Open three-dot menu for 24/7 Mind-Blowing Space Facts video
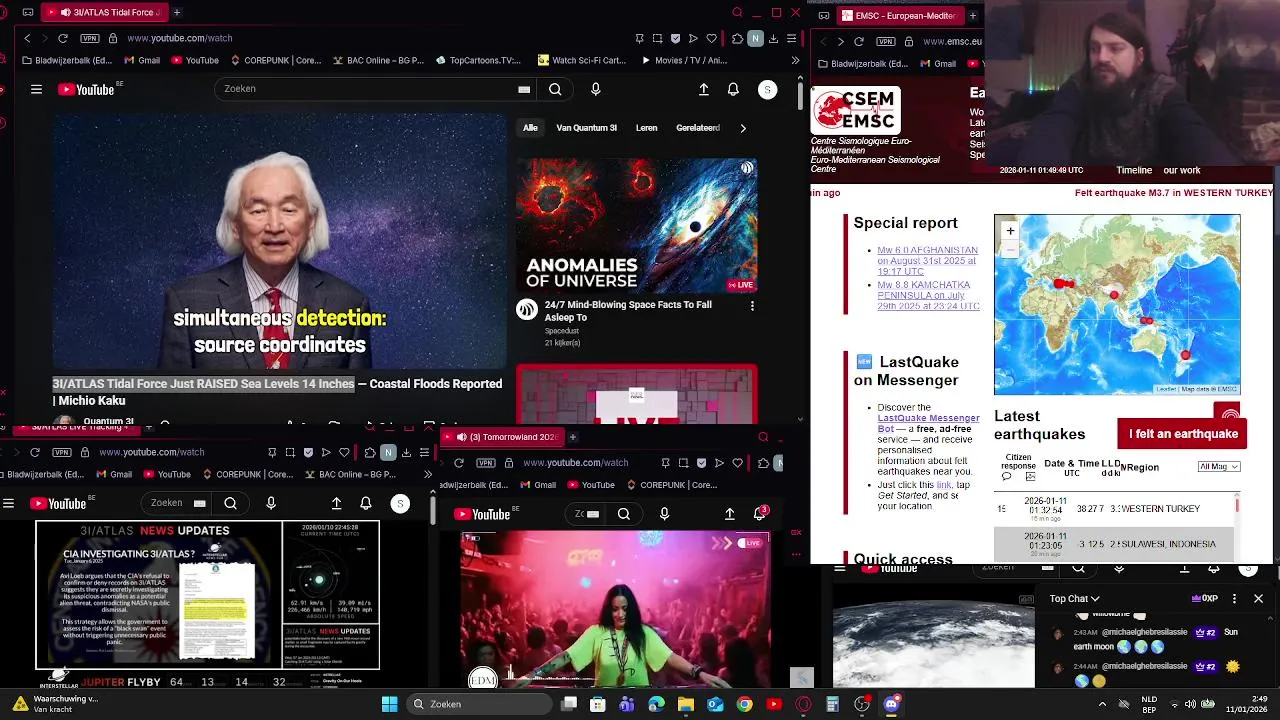1280x720 pixels. (x=752, y=306)
